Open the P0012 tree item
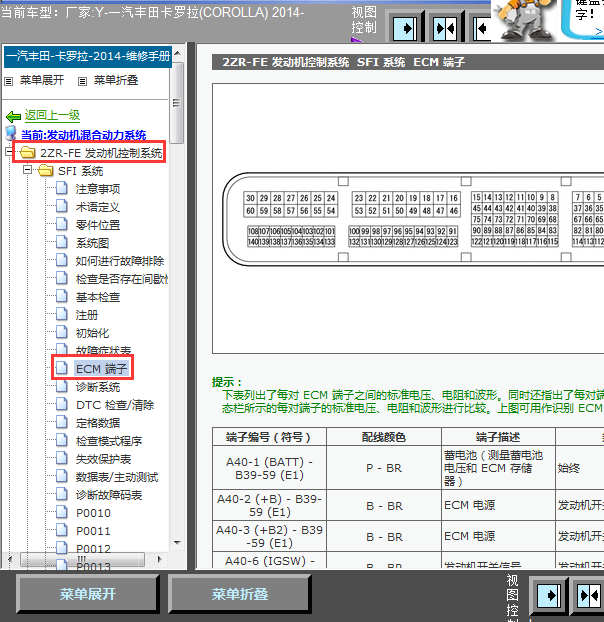The image size is (604, 622). (93, 549)
